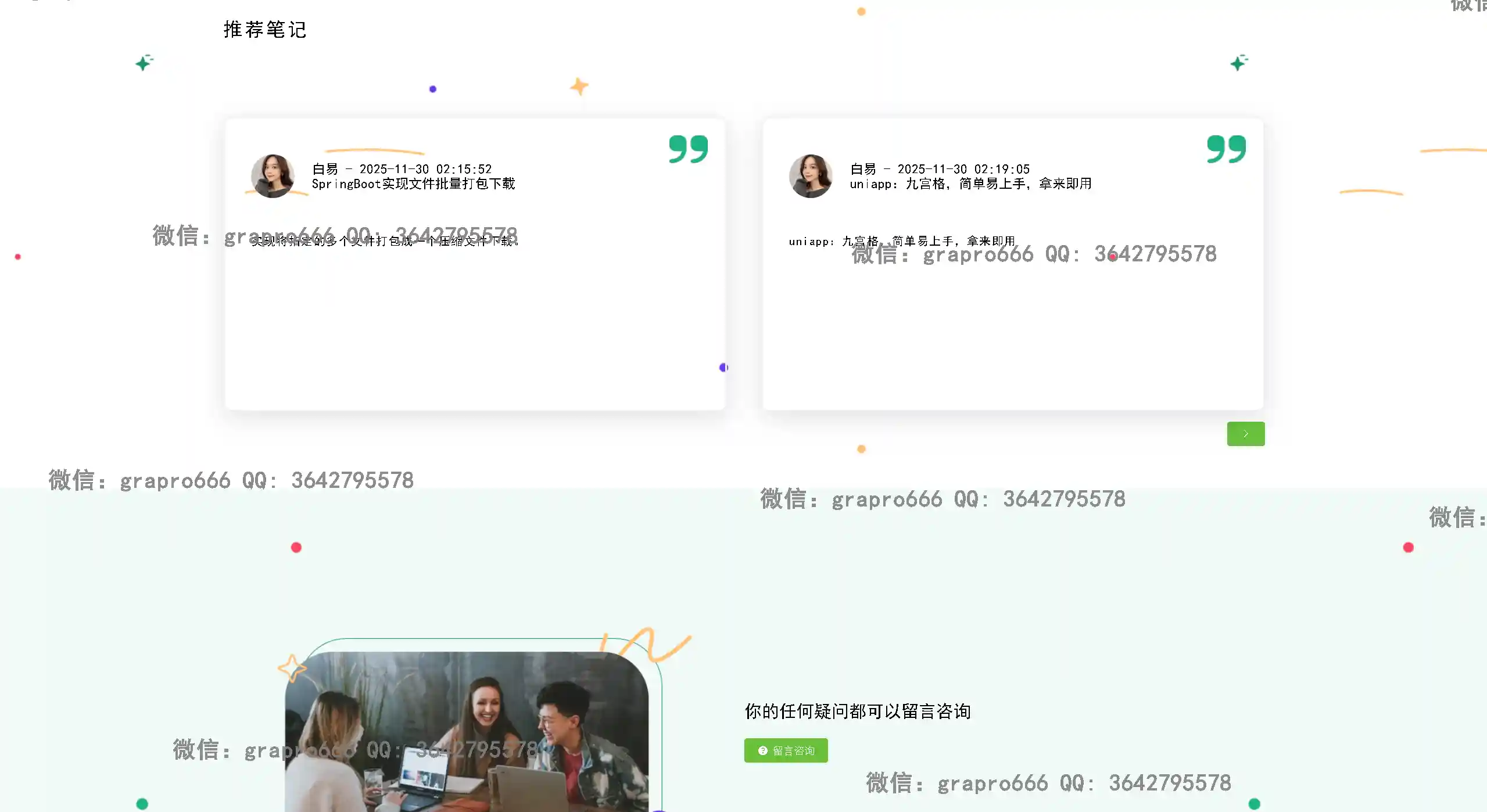Screen dimensions: 1487x812
Task: Open the uniapp 九宫格 note title beside avatar
Action: (x=970, y=184)
